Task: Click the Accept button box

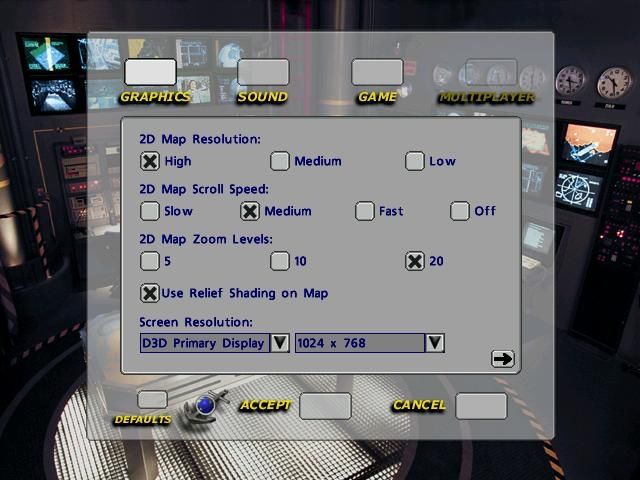Action: coord(325,406)
